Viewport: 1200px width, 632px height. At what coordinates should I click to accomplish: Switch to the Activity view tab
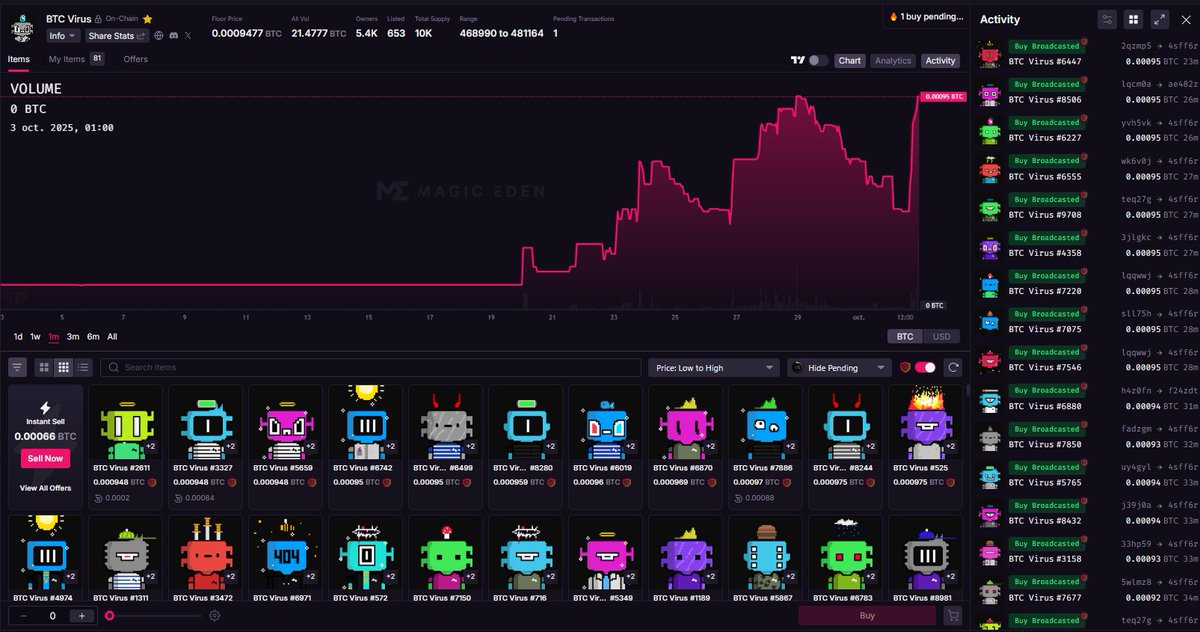pos(941,61)
